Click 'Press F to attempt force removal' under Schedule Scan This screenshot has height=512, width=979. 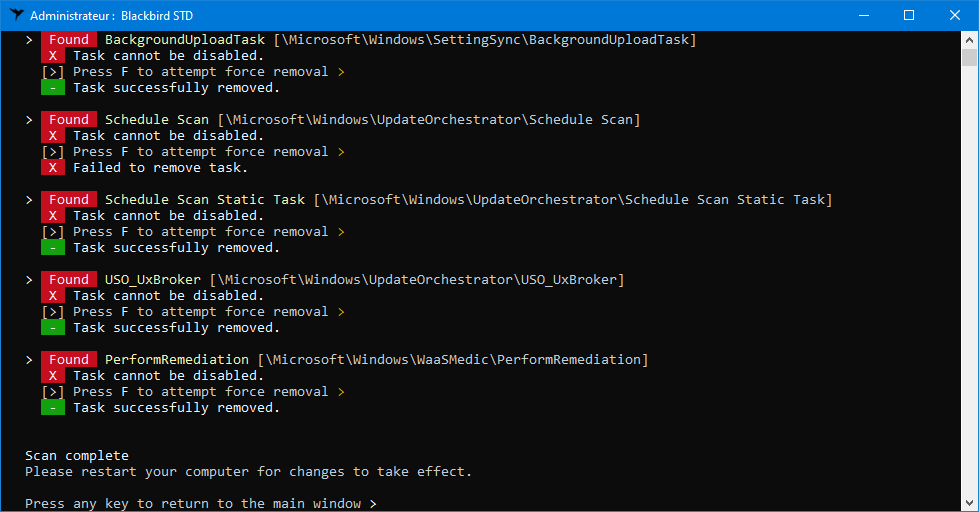200,151
